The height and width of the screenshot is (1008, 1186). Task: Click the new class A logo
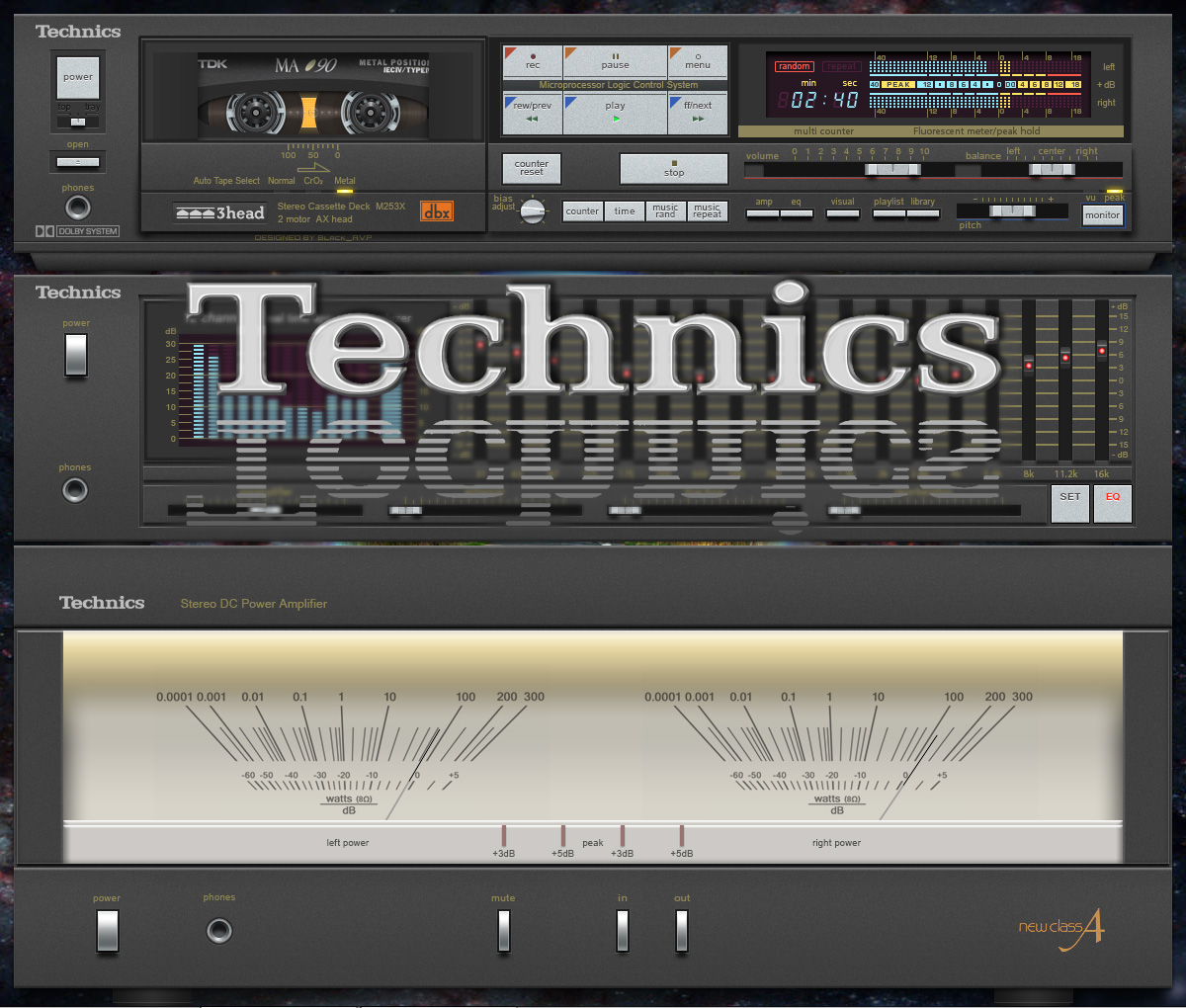[x=1060, y=929]
